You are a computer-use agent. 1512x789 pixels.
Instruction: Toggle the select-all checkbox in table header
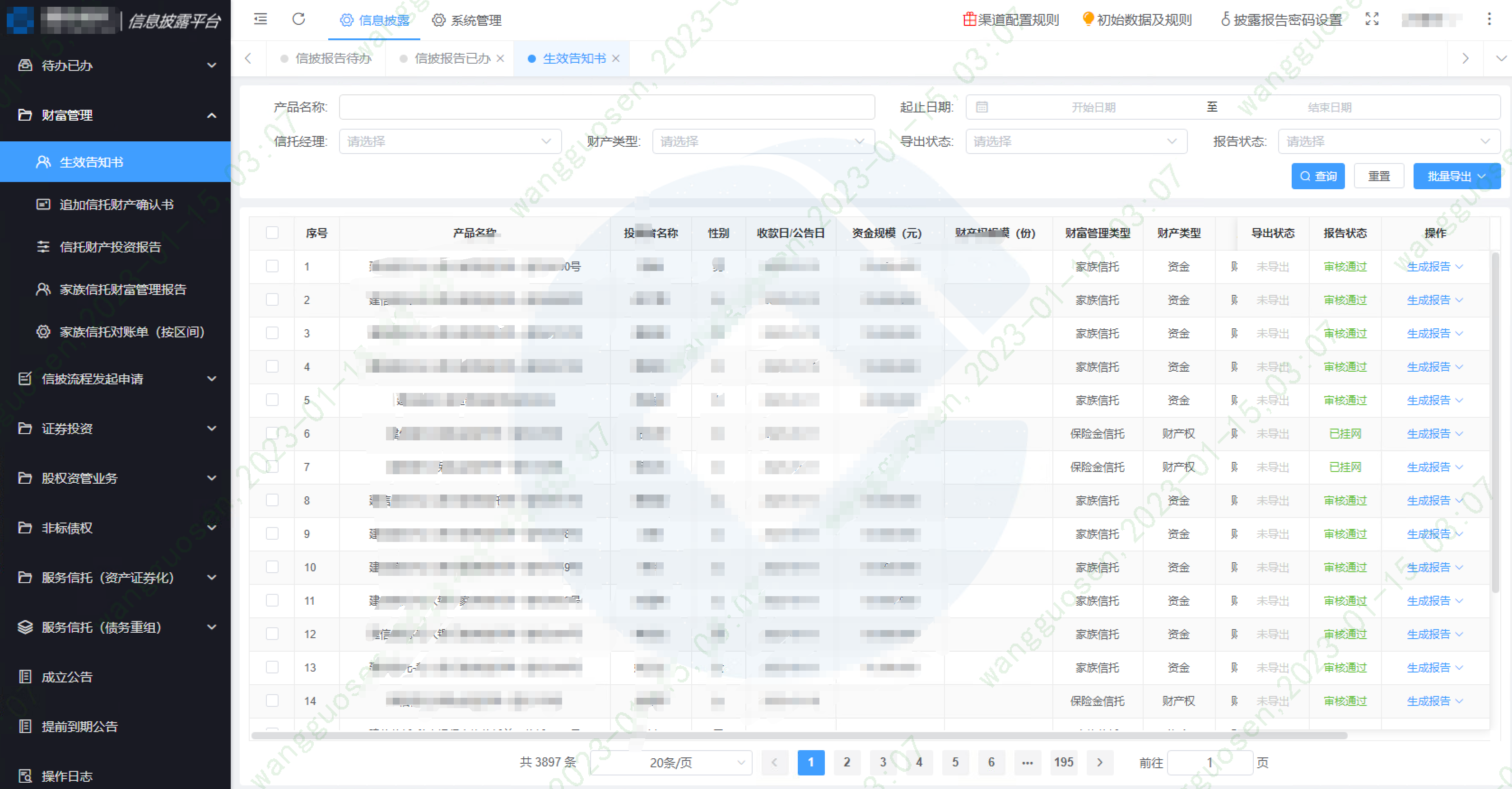click(272, 233)
